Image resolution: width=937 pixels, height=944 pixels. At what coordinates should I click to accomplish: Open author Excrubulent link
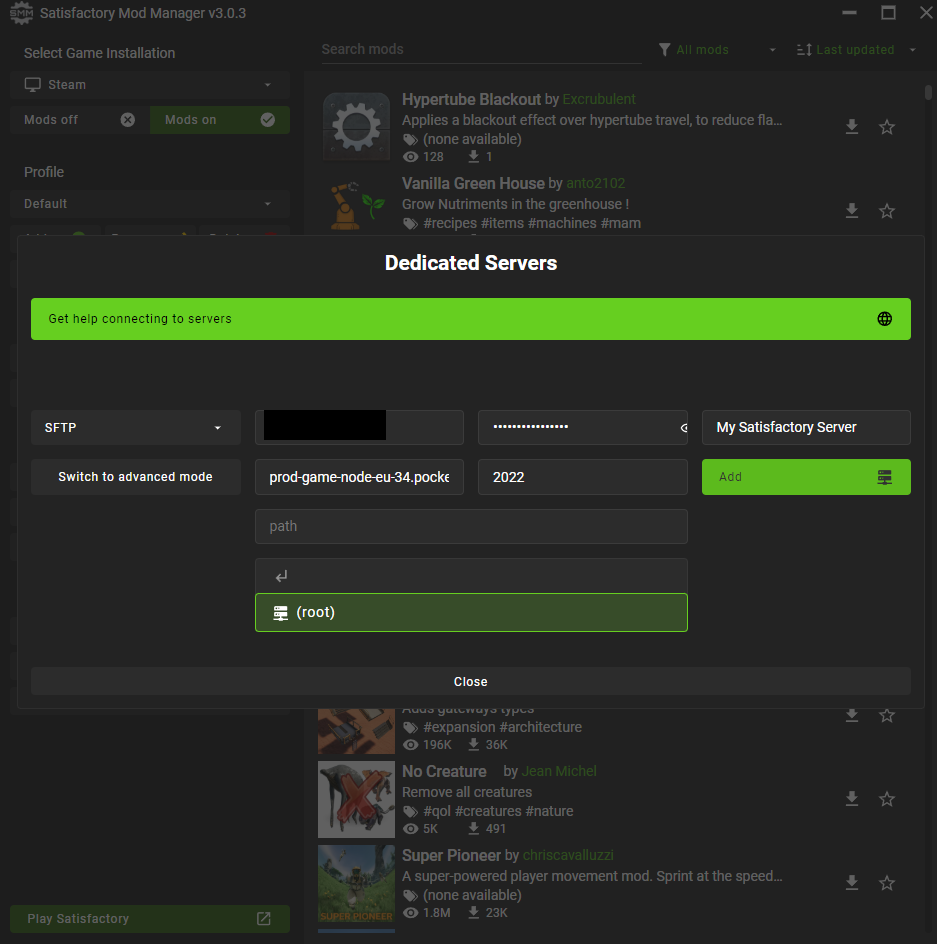(599, 99)
